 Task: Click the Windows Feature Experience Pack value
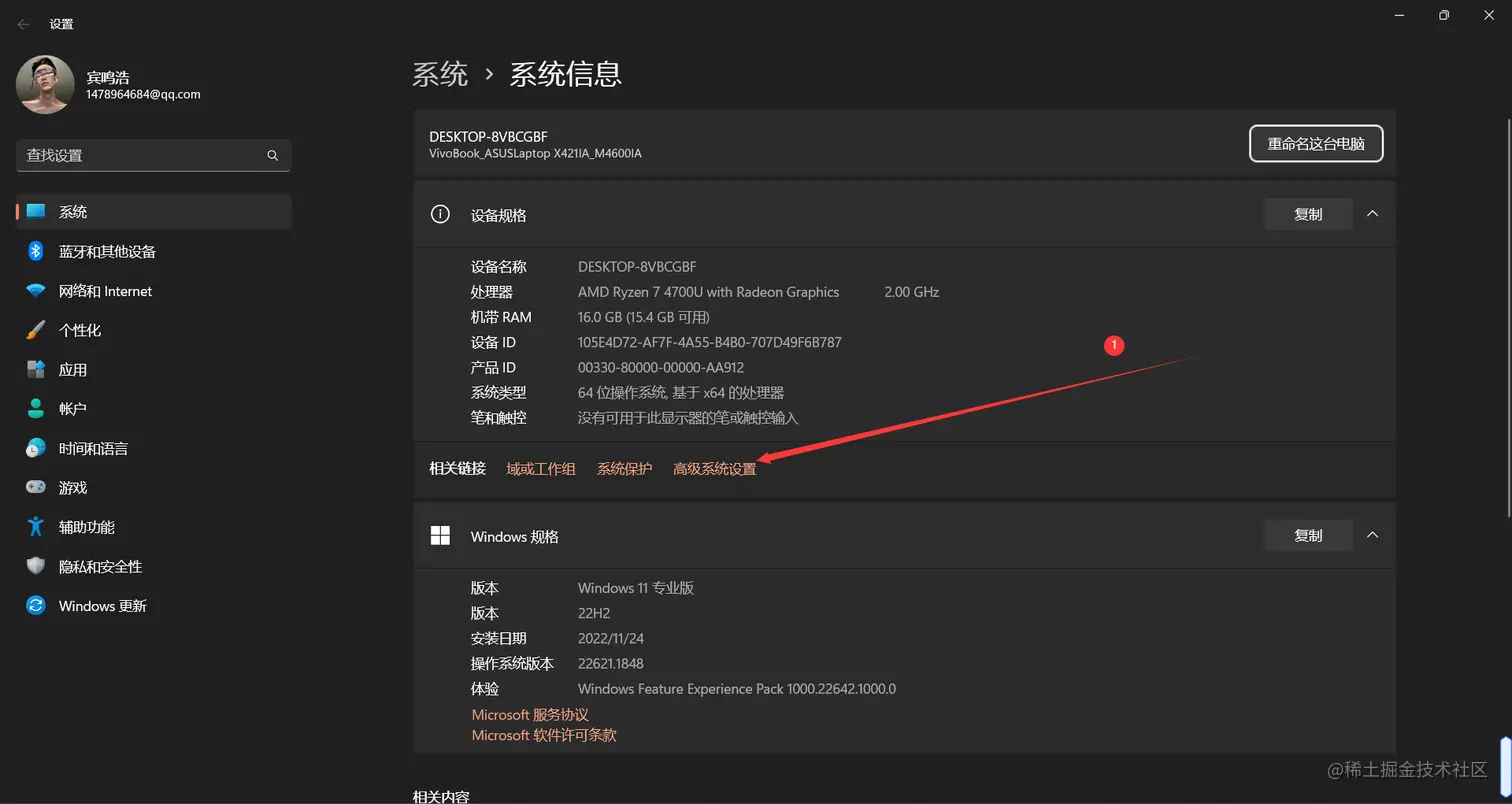[737, 689]
